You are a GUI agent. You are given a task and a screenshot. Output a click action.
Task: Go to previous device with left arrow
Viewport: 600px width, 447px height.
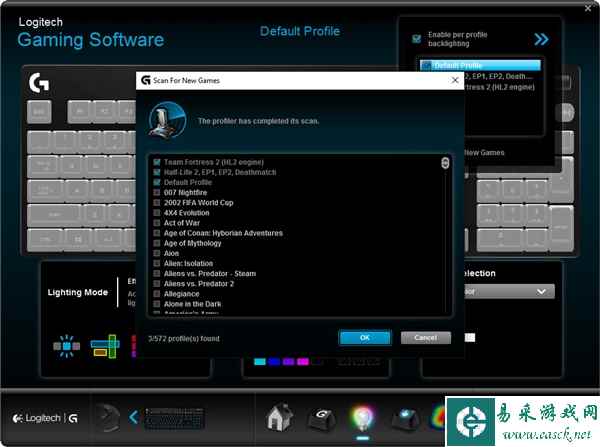(134, 417)
